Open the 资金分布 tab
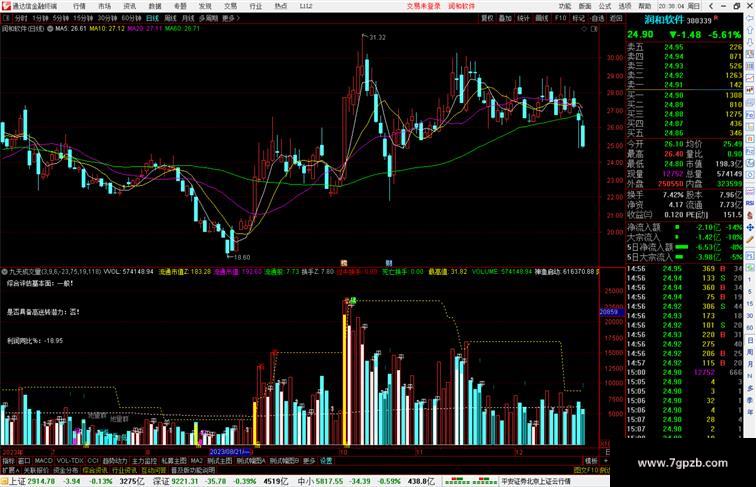The width and height of the screenshot is (756, 487). (x=66, y=470)
